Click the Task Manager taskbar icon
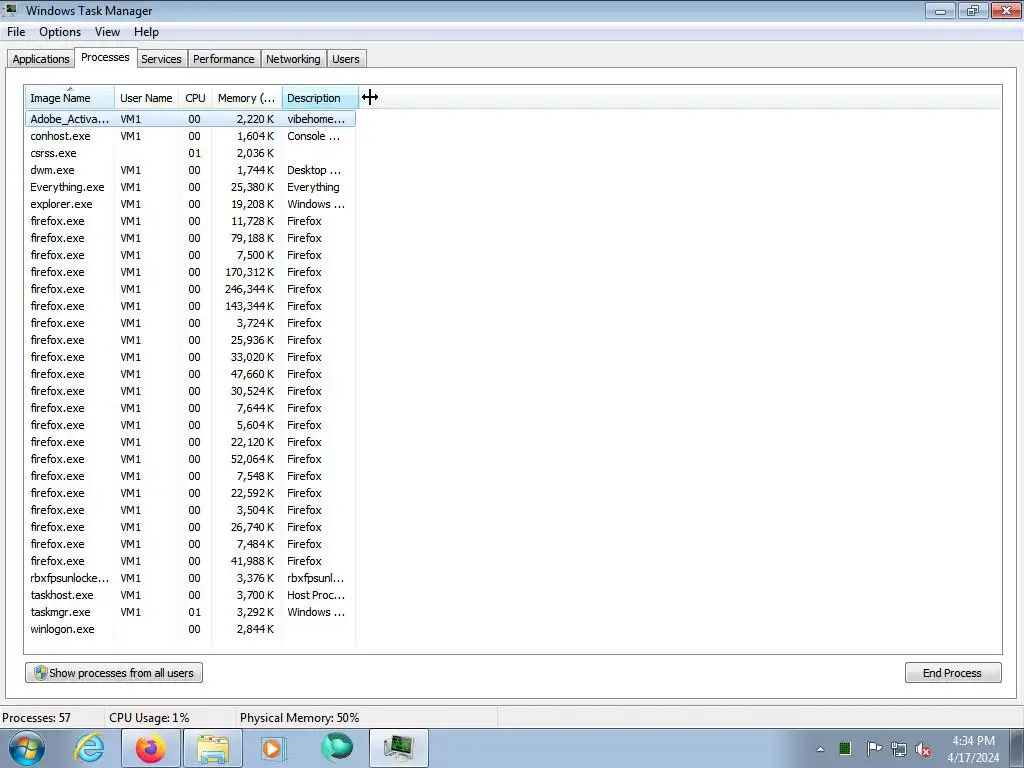The image size is (1024, 768). click(x=399, y=748)
